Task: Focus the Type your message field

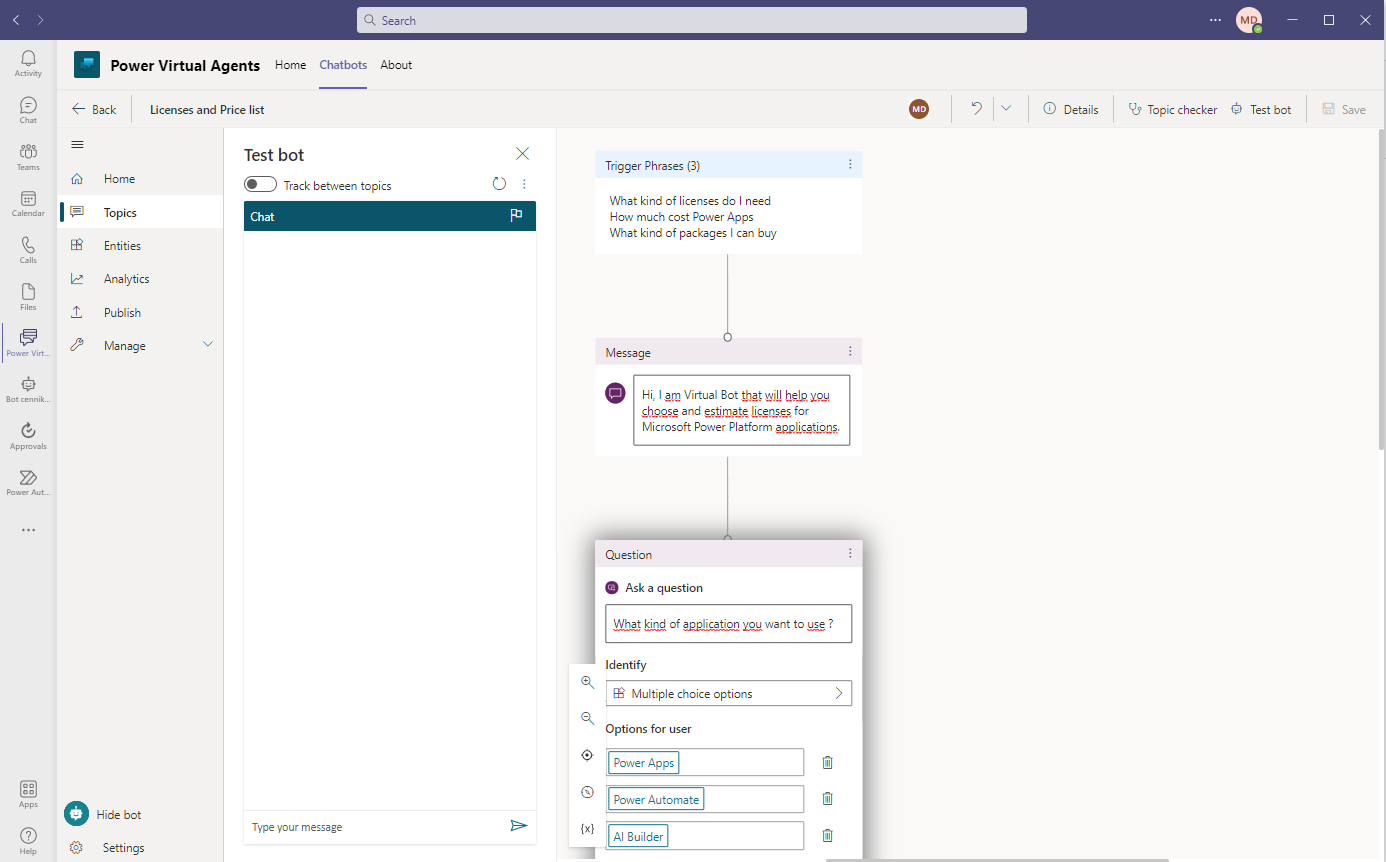Action: 376,827
